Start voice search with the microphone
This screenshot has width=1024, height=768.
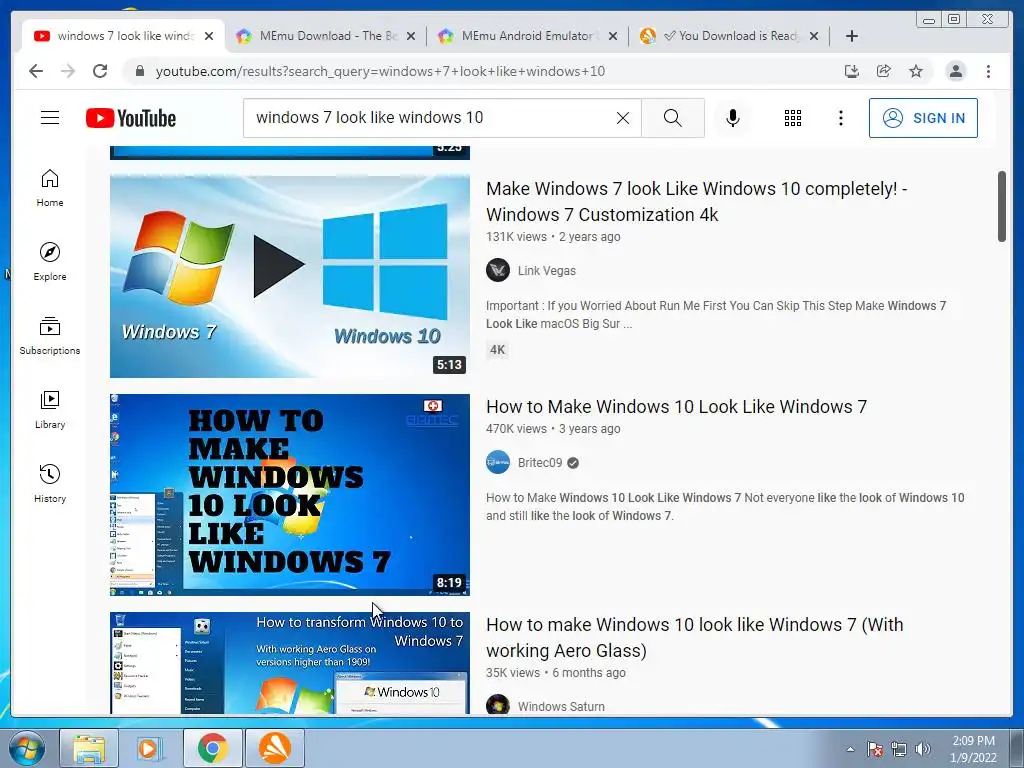[x=733, y=118]
